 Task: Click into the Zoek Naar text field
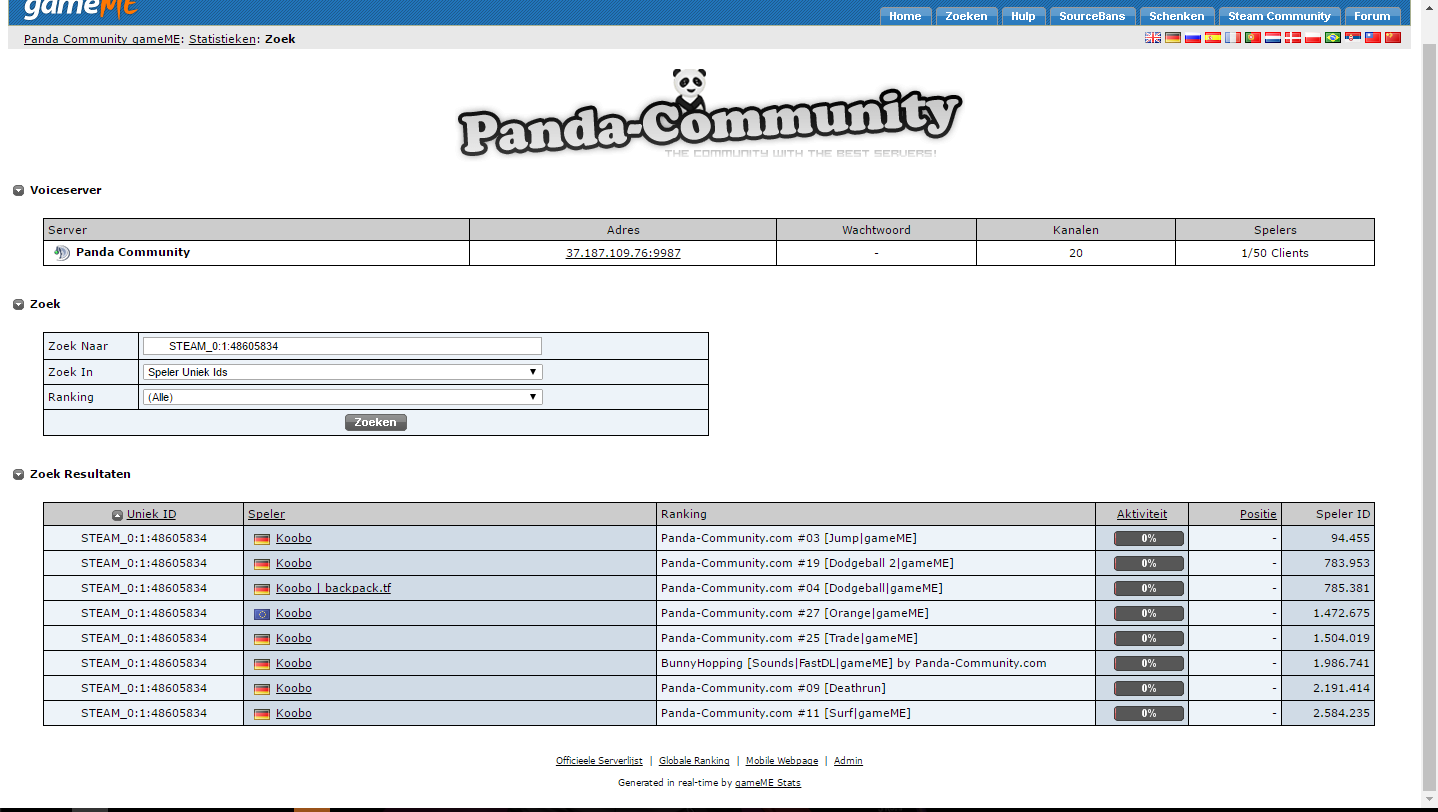click(342, 346)
